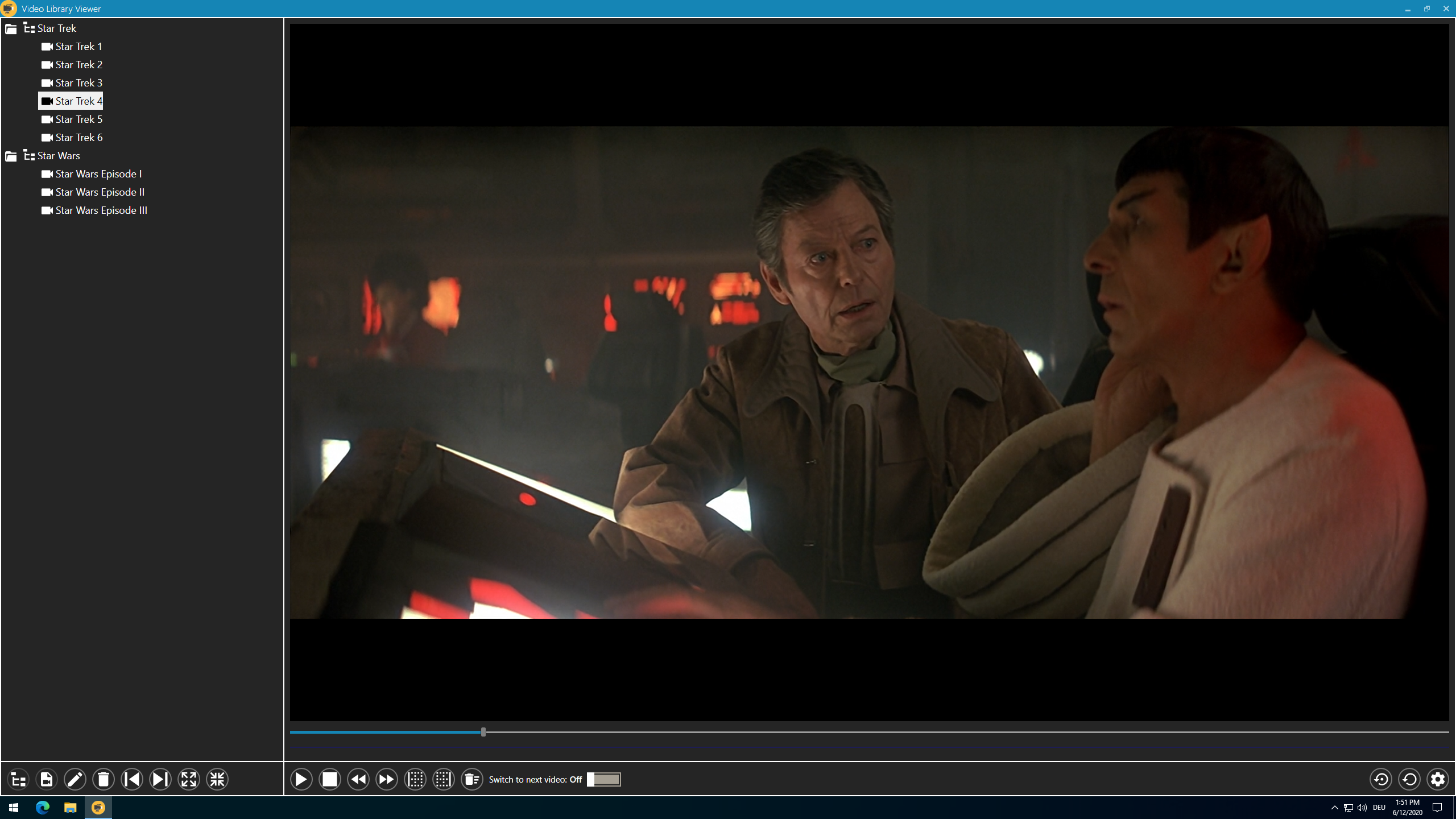This screenshot has width=1456, height=819.
Task: Select the Star Wars category label
Action: (x=59, y=156)
